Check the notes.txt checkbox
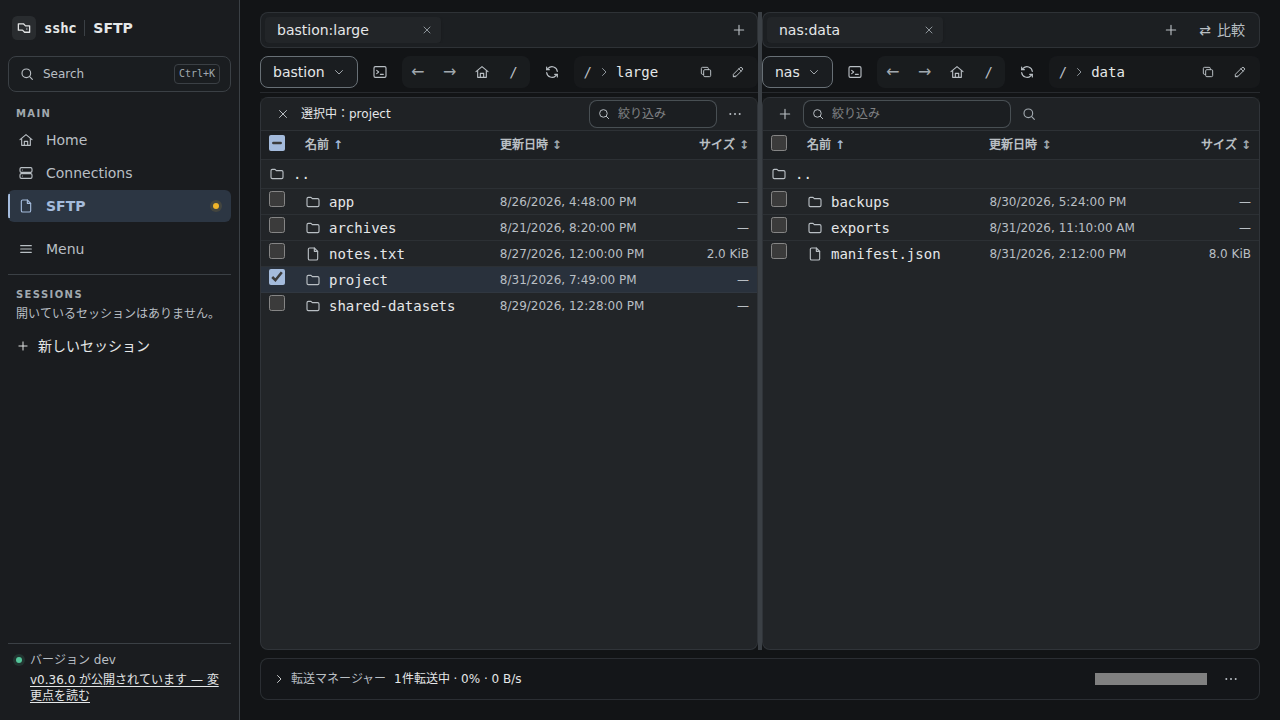 277,251
